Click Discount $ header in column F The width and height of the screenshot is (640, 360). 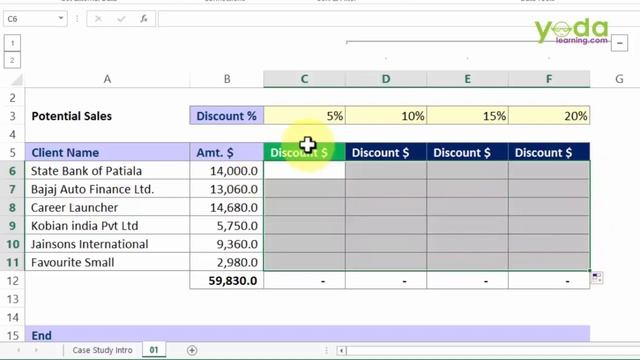click(549, 152)
